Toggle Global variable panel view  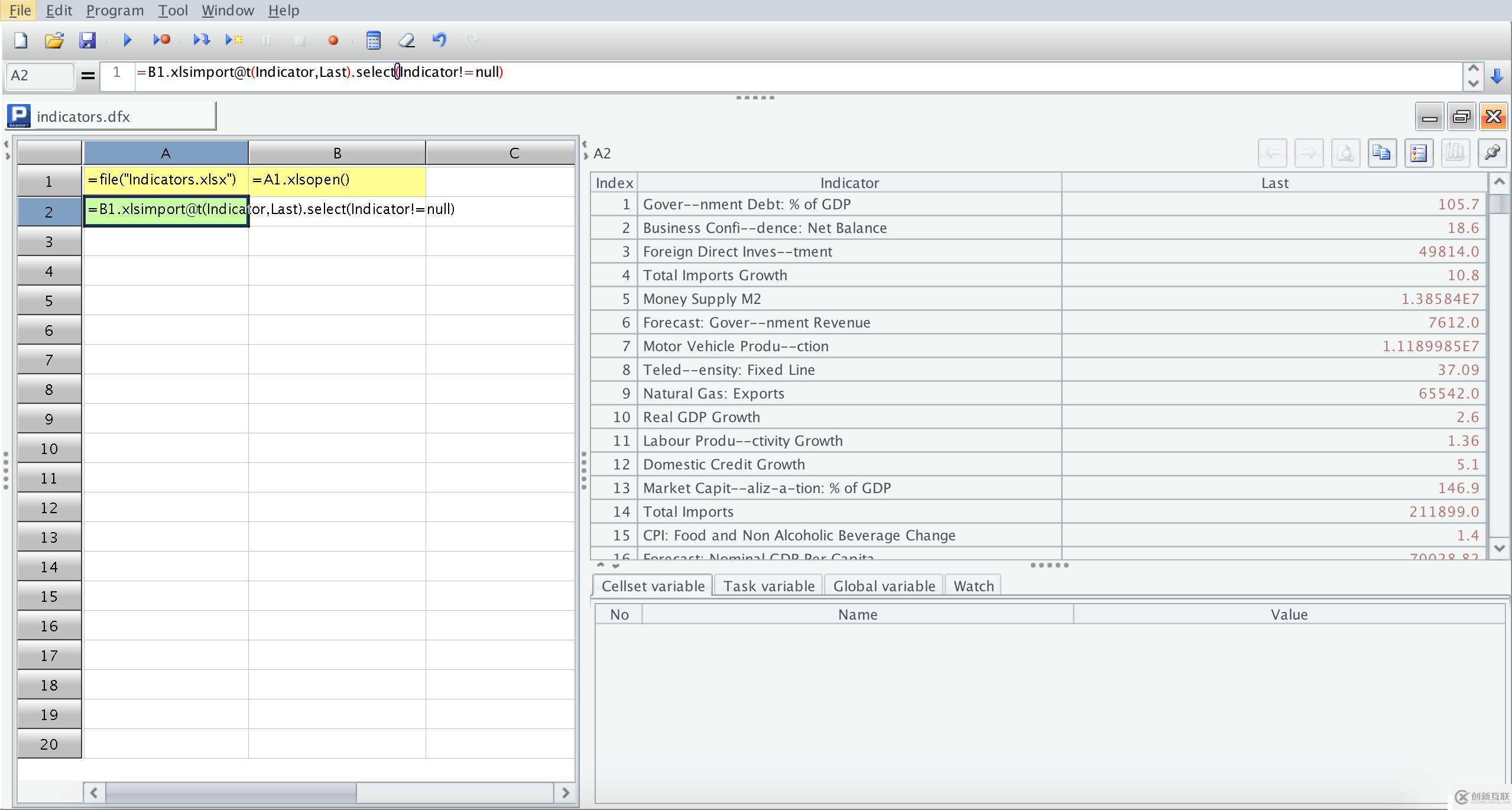pyautogui.click(x=882, y=586)
